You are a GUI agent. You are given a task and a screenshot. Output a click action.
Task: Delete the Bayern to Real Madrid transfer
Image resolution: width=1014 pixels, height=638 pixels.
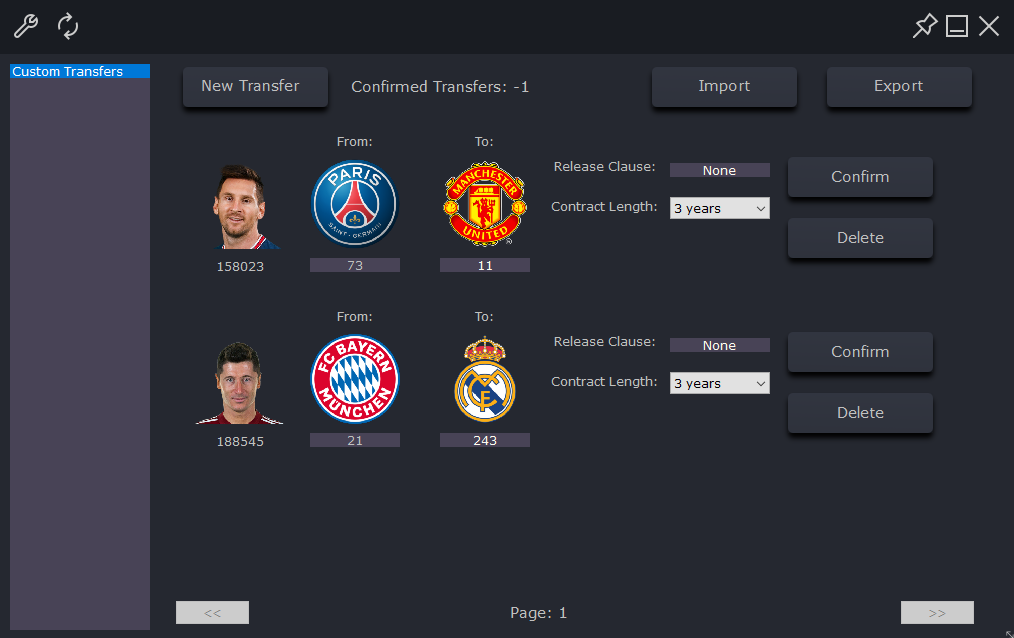coord(860,413)
